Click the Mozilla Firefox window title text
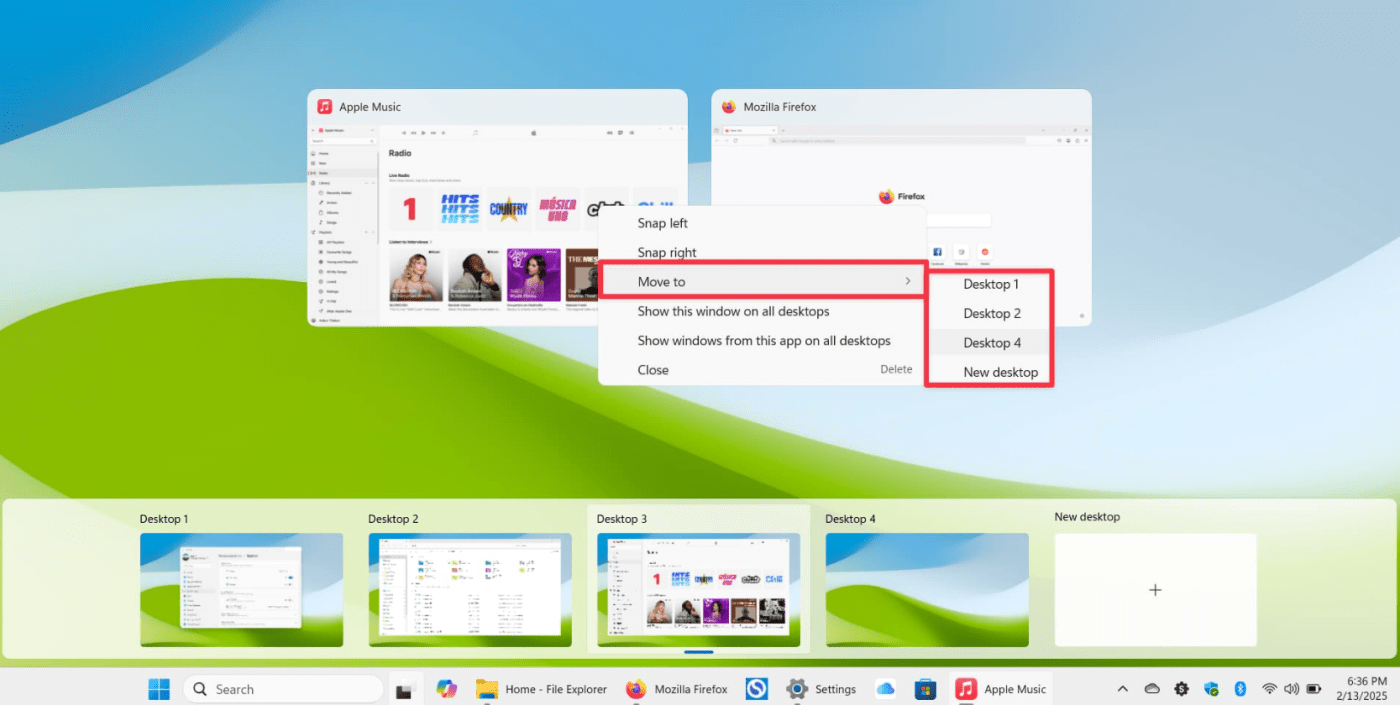Viewport: 1400px width, 705px height. (780, 107)
